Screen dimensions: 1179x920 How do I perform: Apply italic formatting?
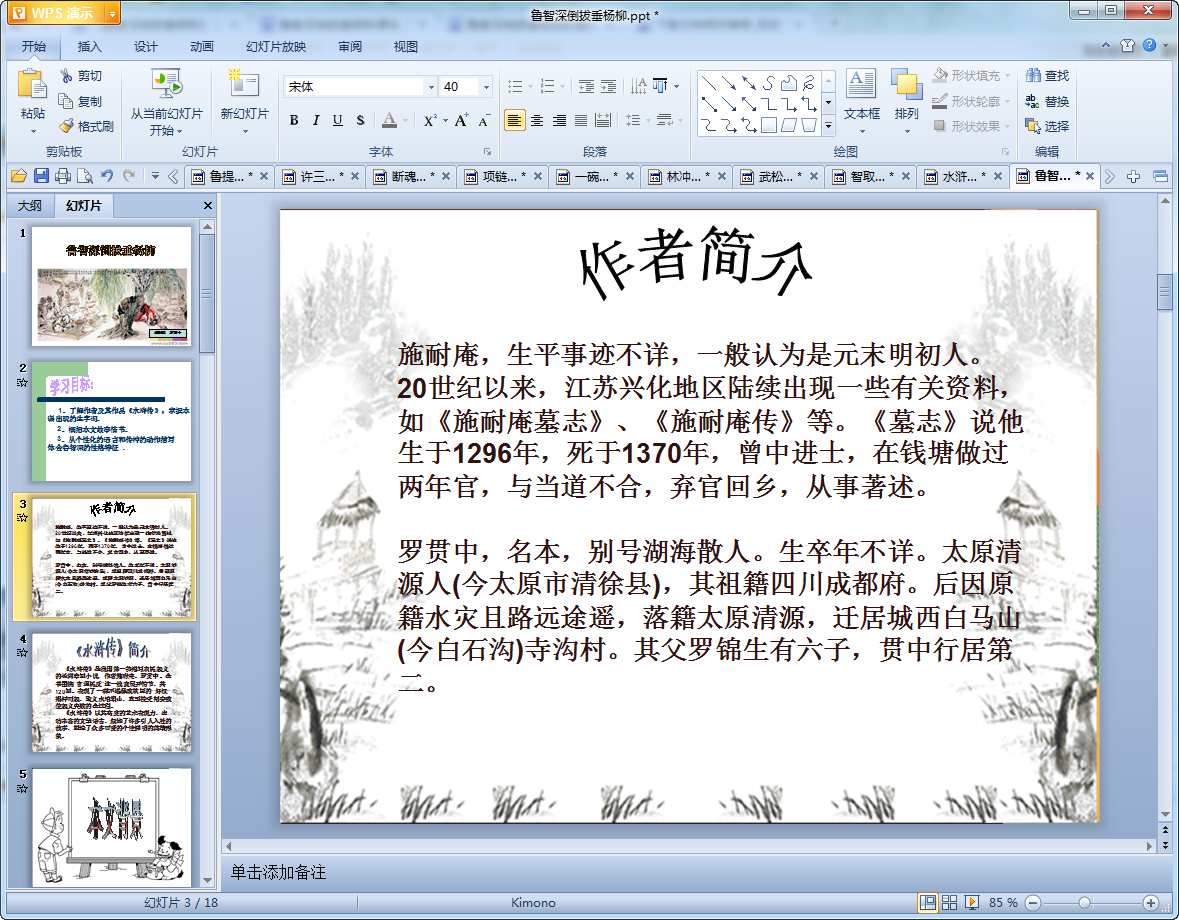(x=316, y=120)
